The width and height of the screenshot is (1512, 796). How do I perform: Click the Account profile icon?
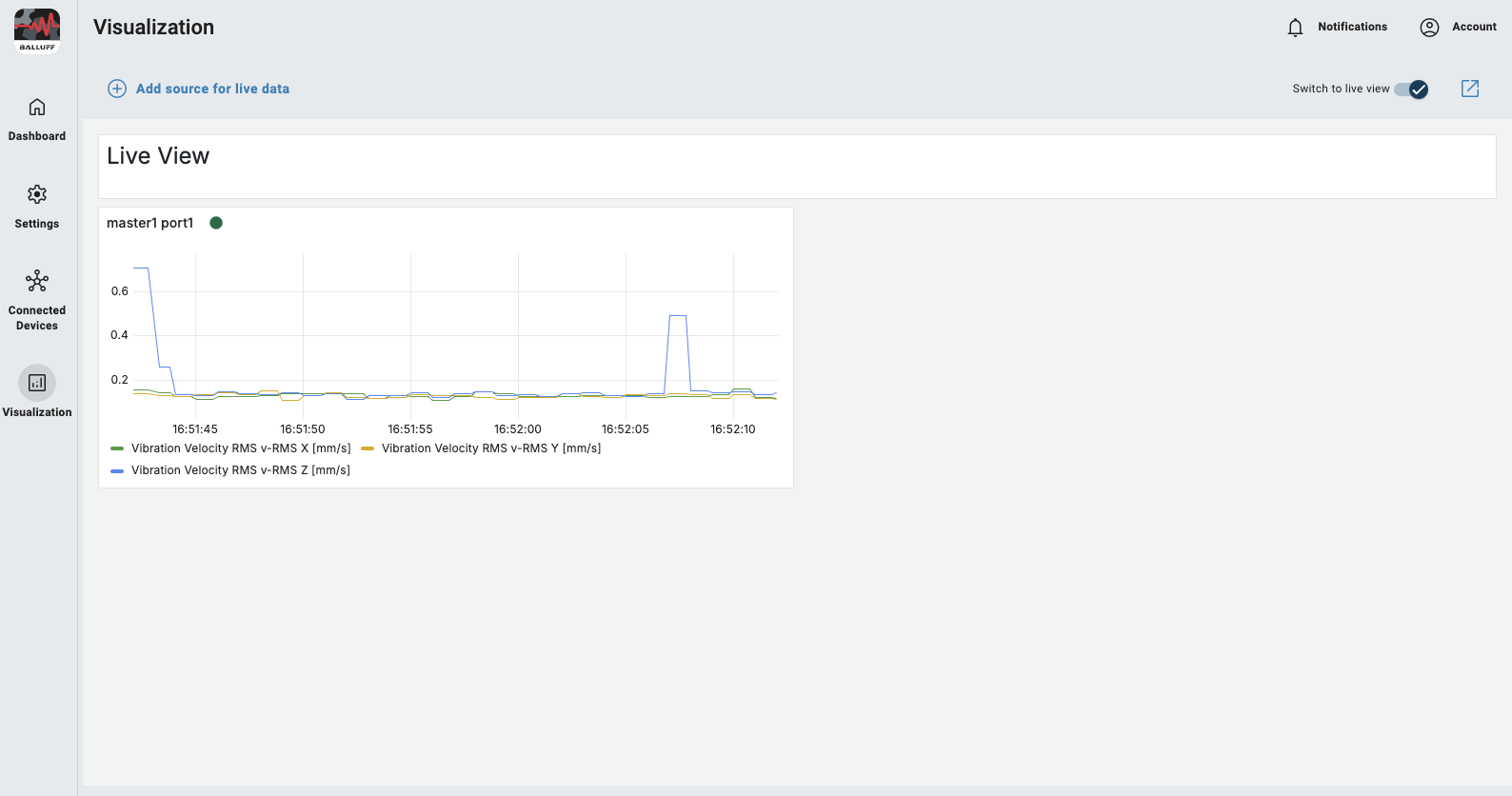tap(1429, 28)
